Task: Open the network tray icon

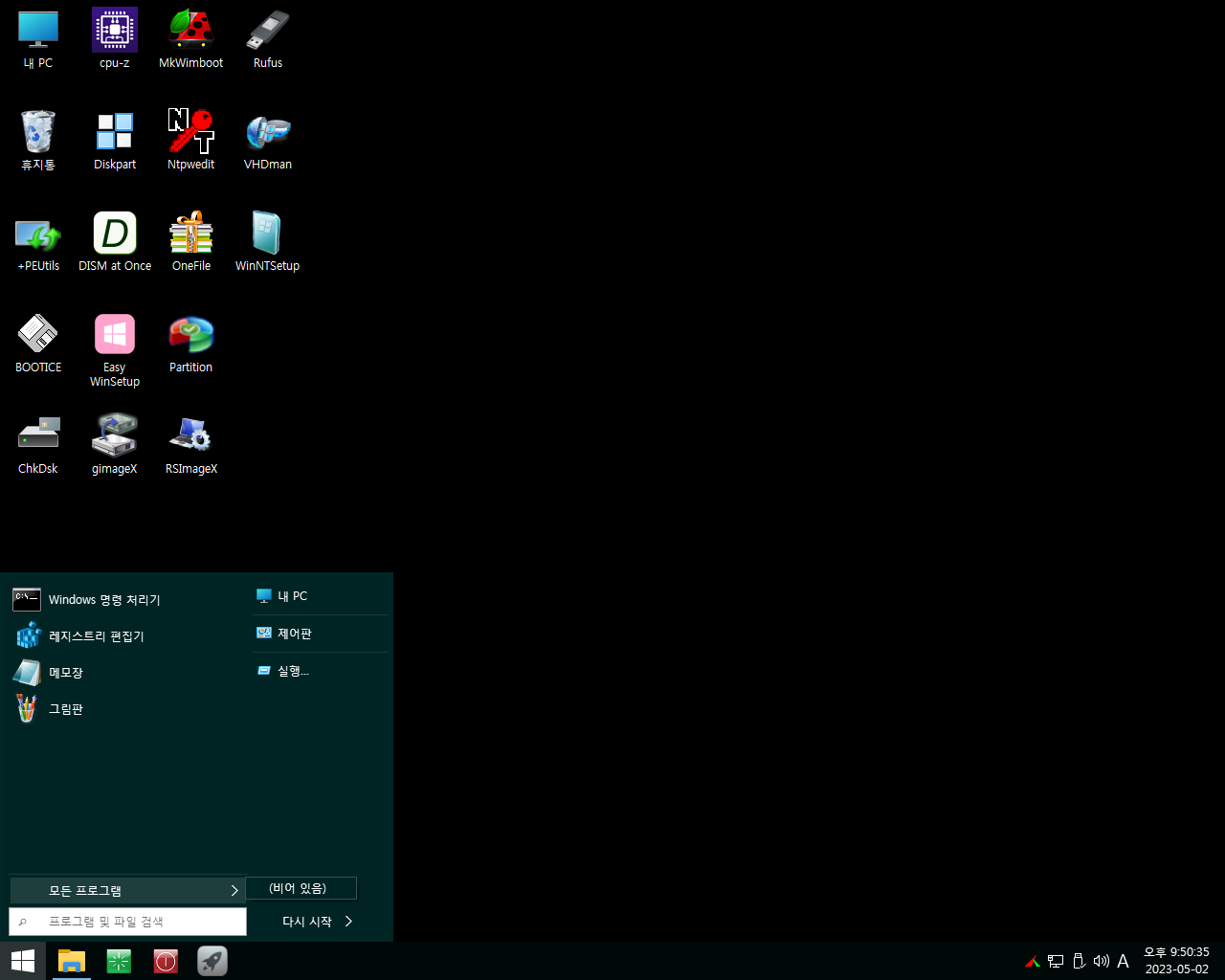Action: click(x=1056, y=961)
